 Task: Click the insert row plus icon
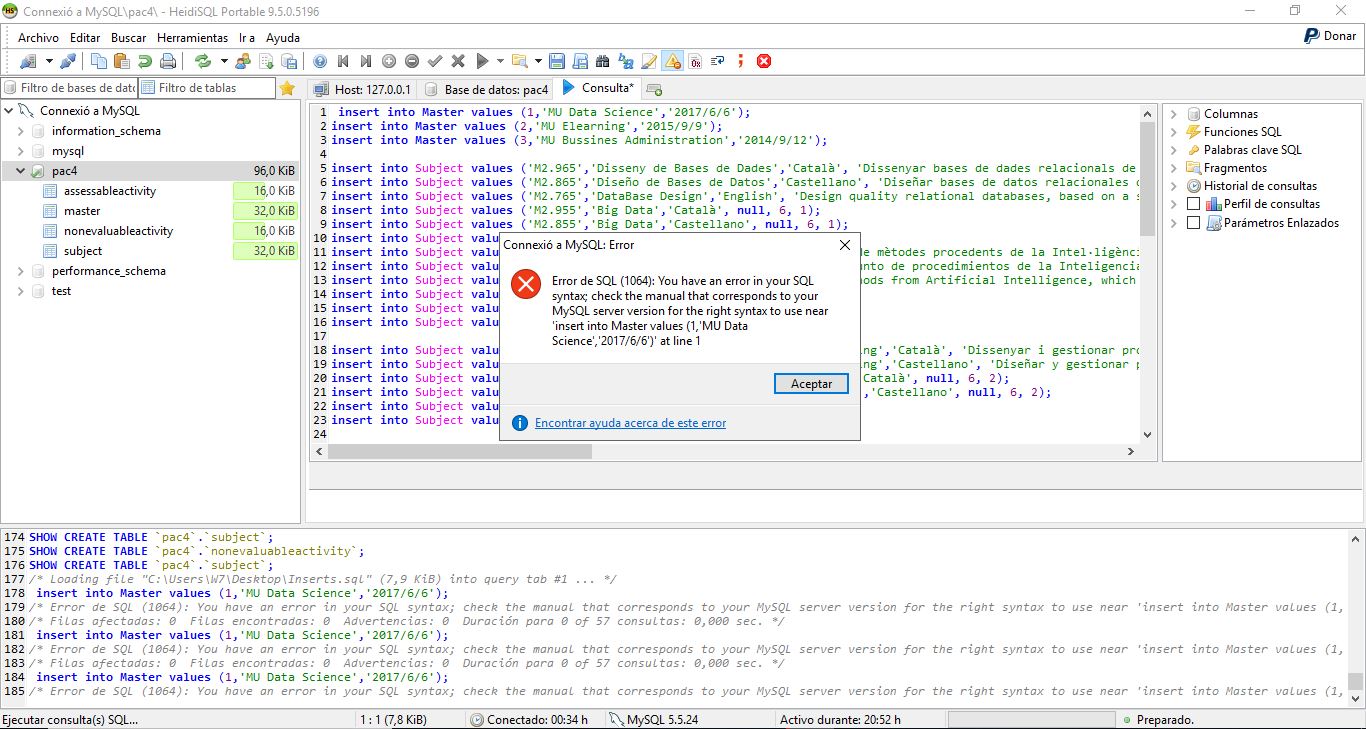(389, 61)
